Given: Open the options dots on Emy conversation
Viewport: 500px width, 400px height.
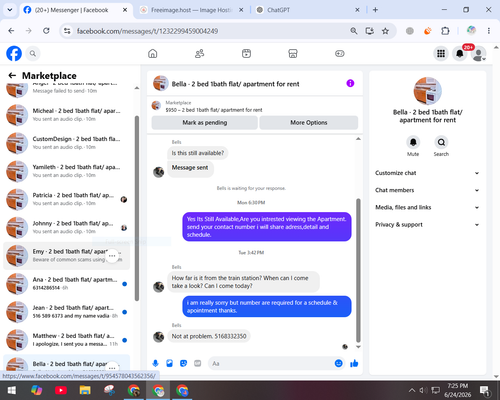Looking at the screenshot, I should (x=112, y=256).
